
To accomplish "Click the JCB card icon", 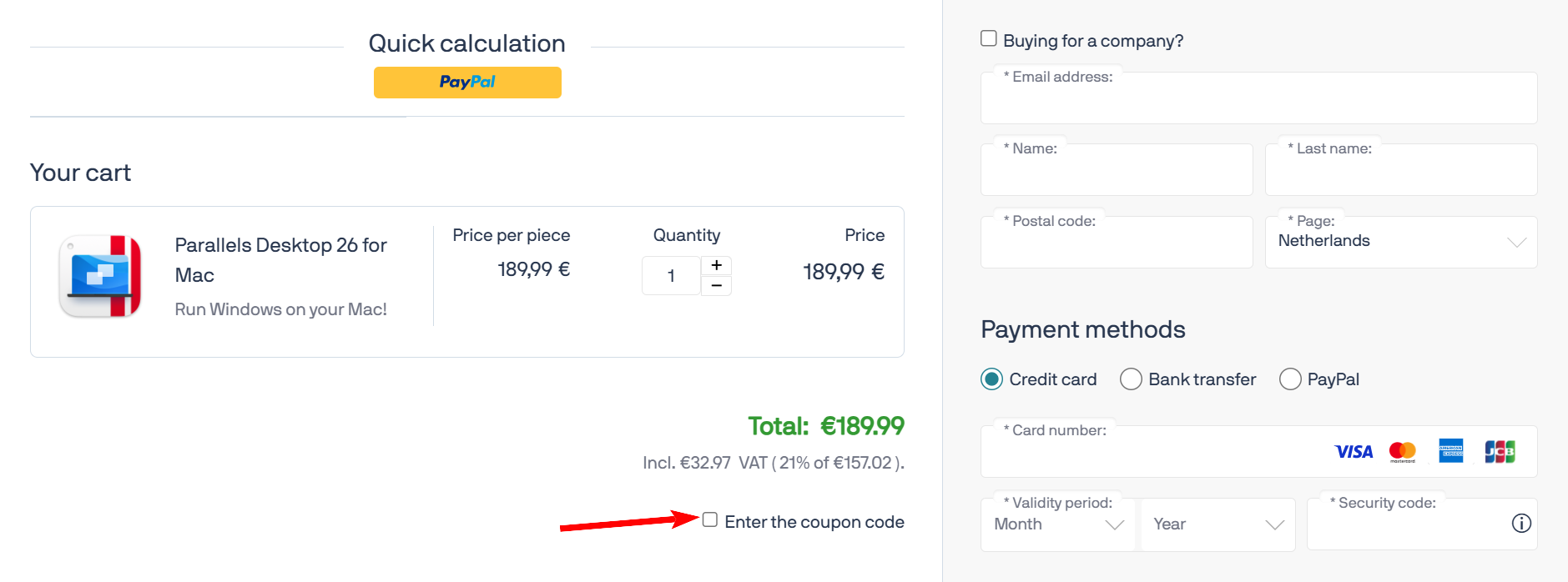I will [x=1498, y=451].
